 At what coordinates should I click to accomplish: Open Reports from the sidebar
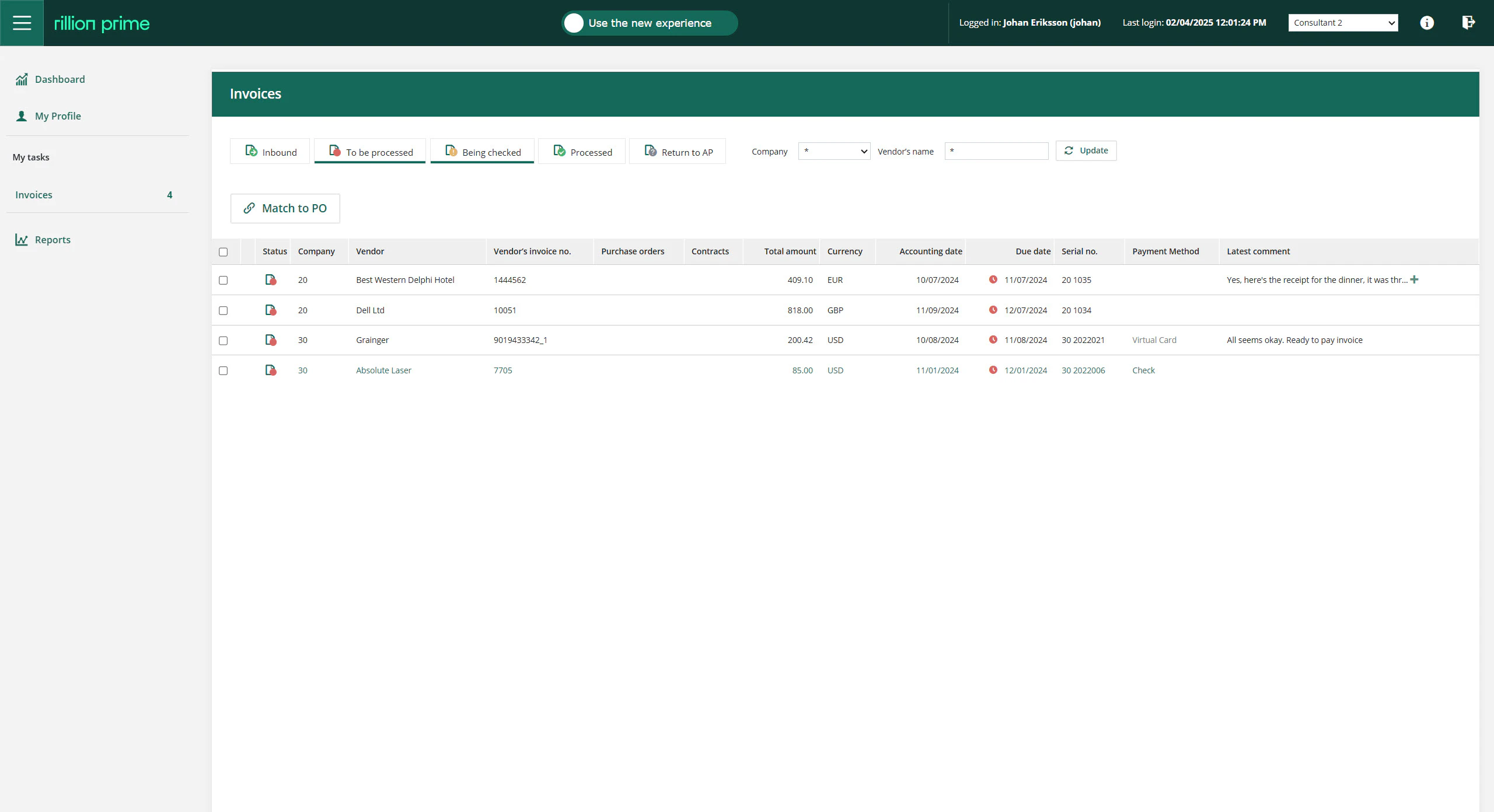51,239
